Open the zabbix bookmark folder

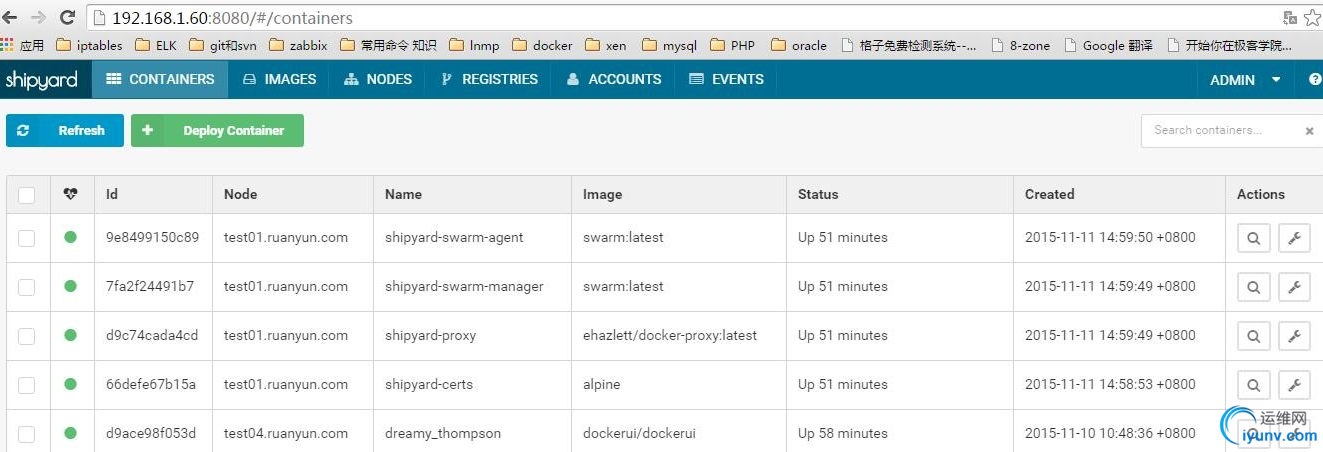tap(297, 45)
